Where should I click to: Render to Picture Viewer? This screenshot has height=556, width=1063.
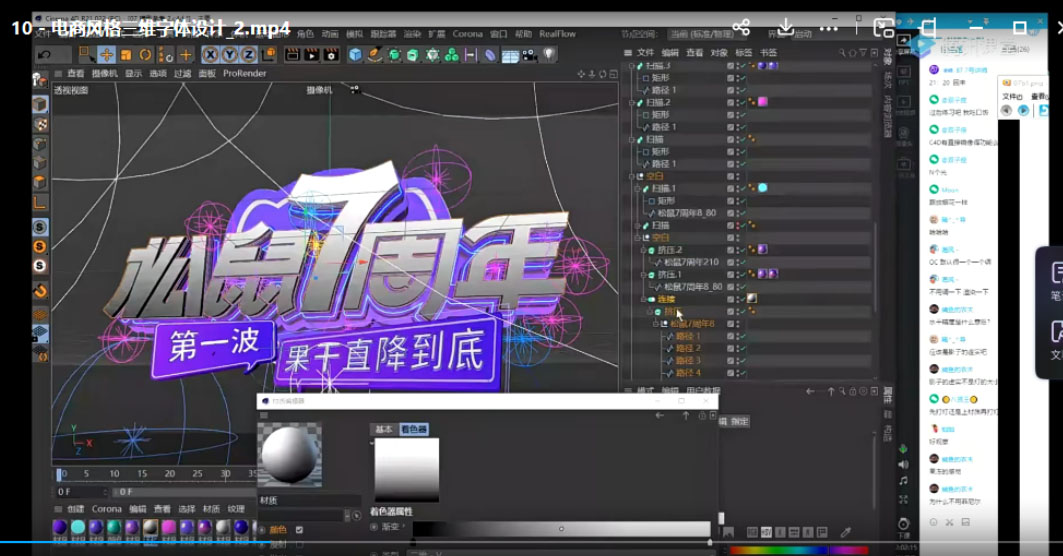coord(311,54)
